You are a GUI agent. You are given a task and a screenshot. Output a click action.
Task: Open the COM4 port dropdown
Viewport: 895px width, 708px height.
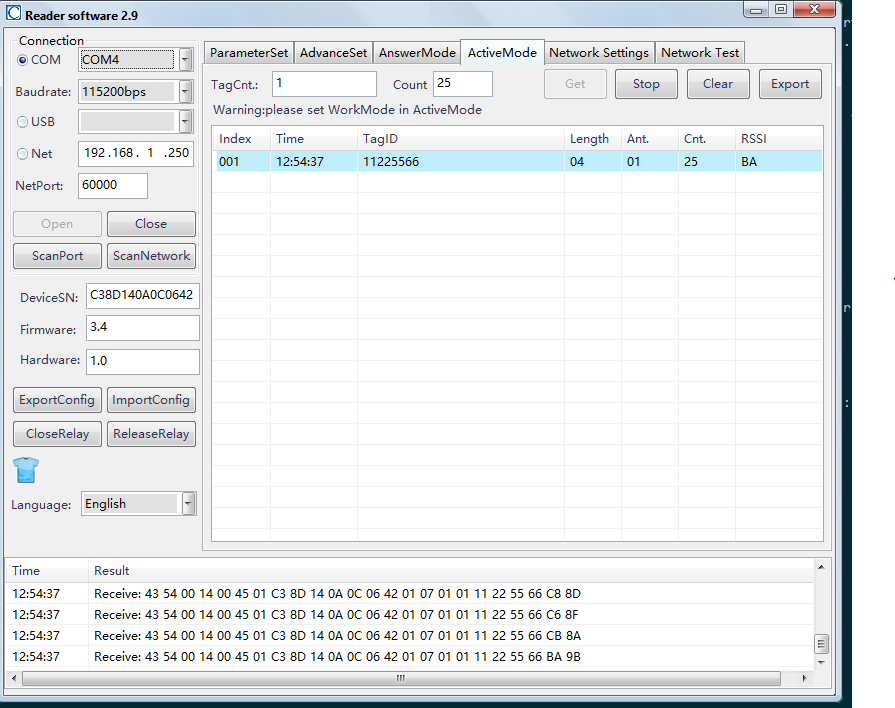(x=186, y=60)
